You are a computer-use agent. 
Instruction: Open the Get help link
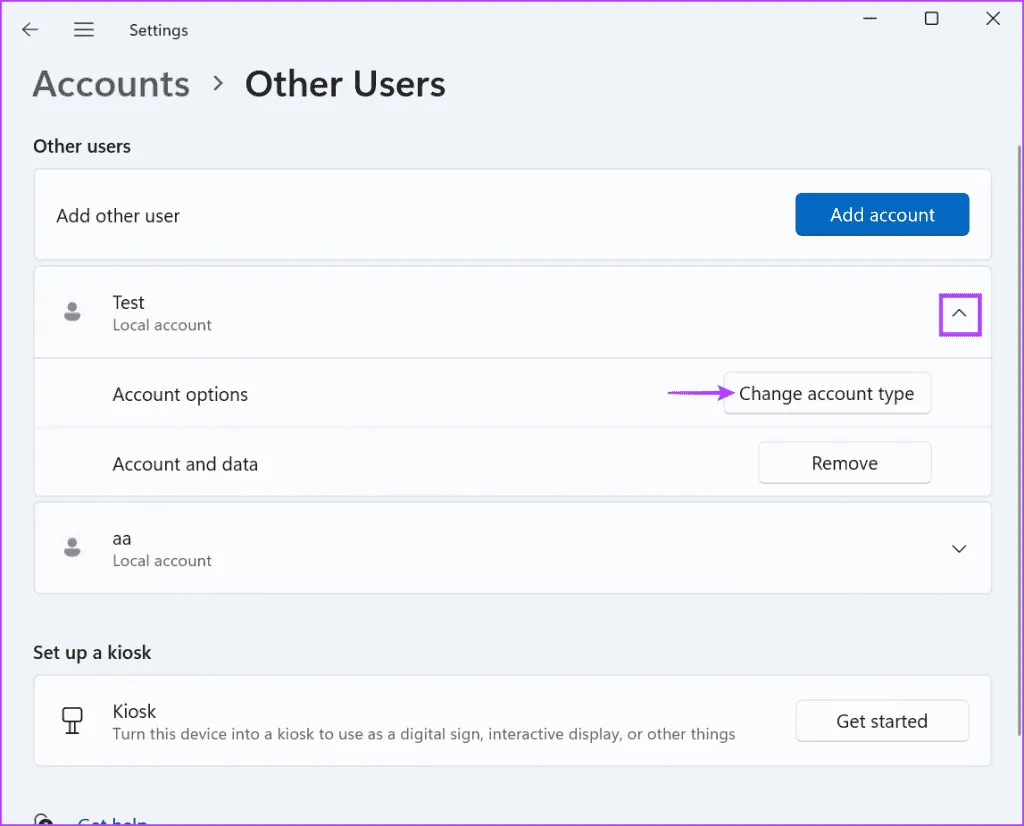[112, 821]
